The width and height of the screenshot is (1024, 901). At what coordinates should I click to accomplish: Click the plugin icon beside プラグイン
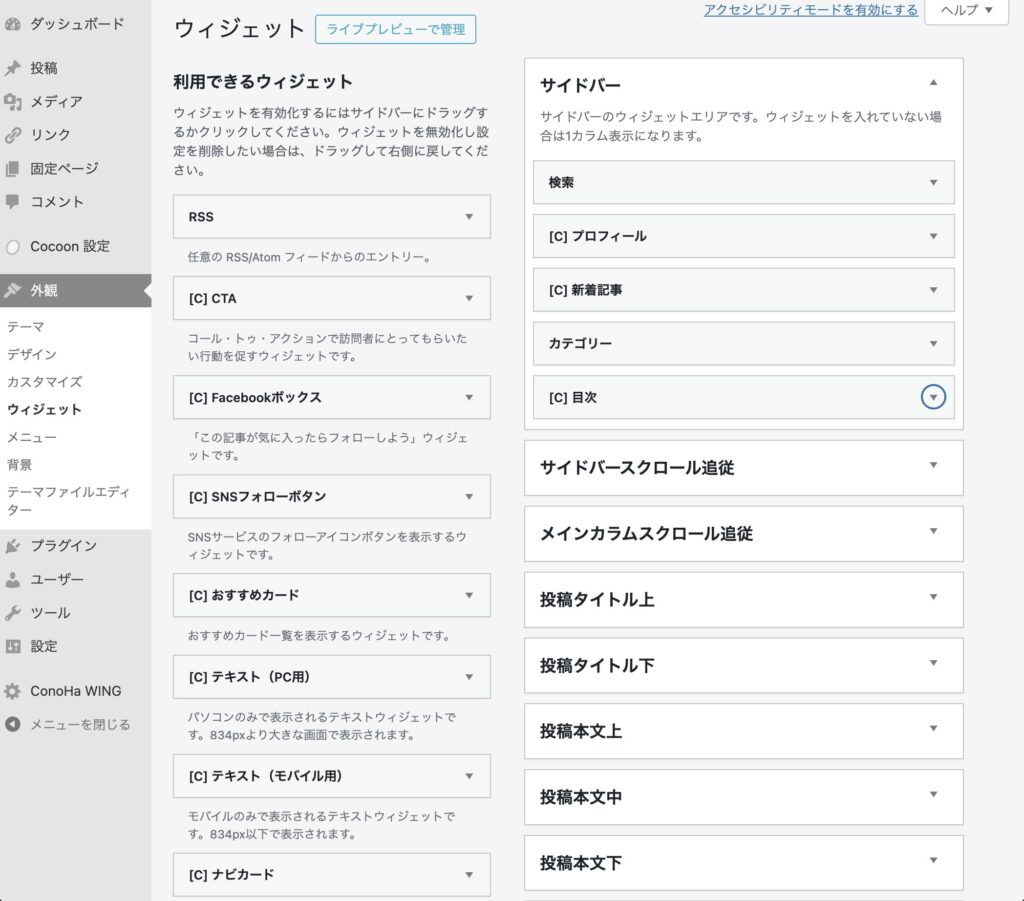point(13,546)
